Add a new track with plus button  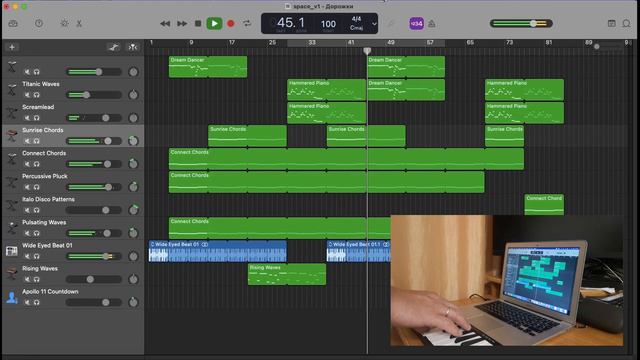12,47
